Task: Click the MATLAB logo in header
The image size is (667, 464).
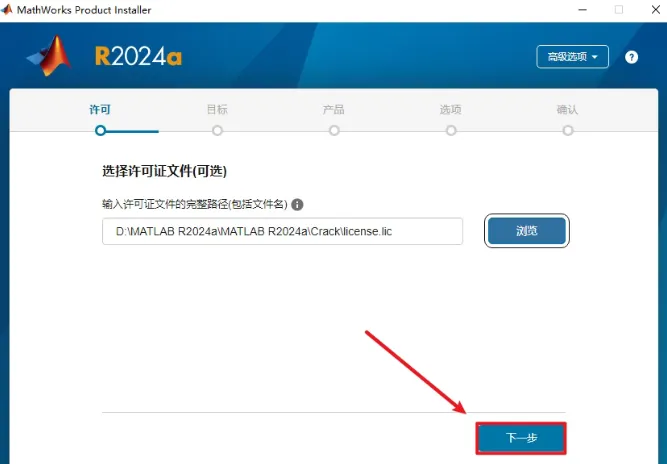Action: (50, 56)
